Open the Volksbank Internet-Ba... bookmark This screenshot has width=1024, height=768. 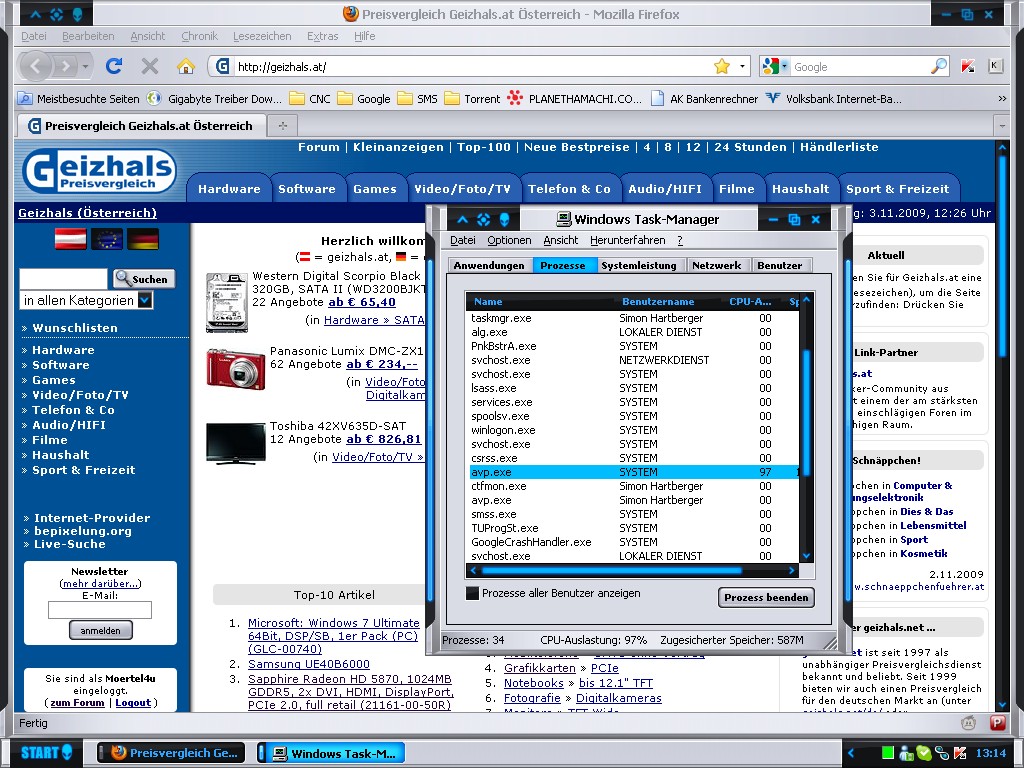click(834, 99)
